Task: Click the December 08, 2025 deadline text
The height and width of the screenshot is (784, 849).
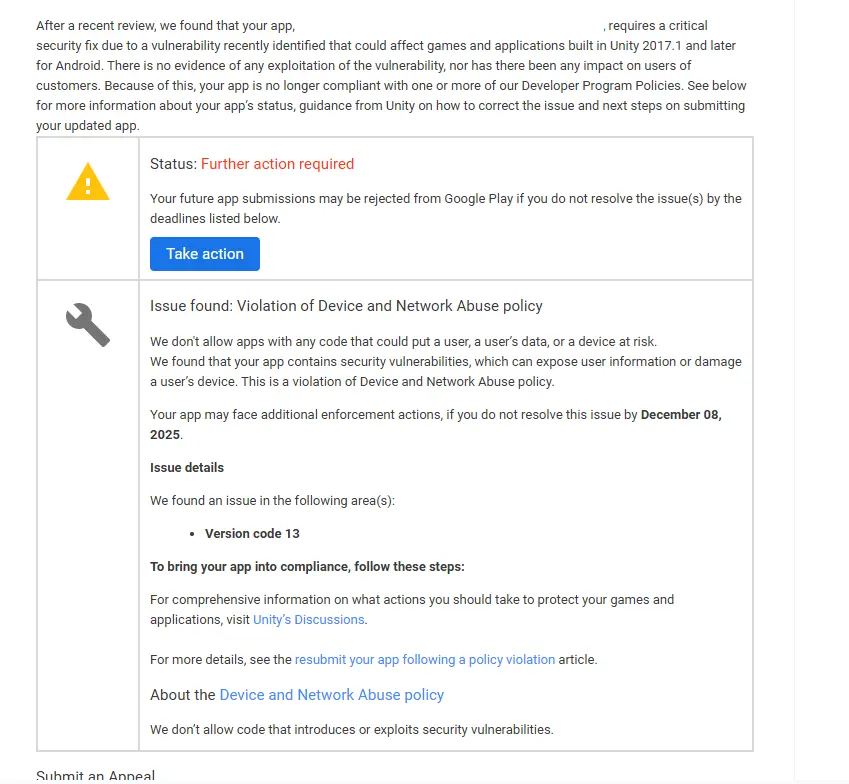Action: pos(680,415)
